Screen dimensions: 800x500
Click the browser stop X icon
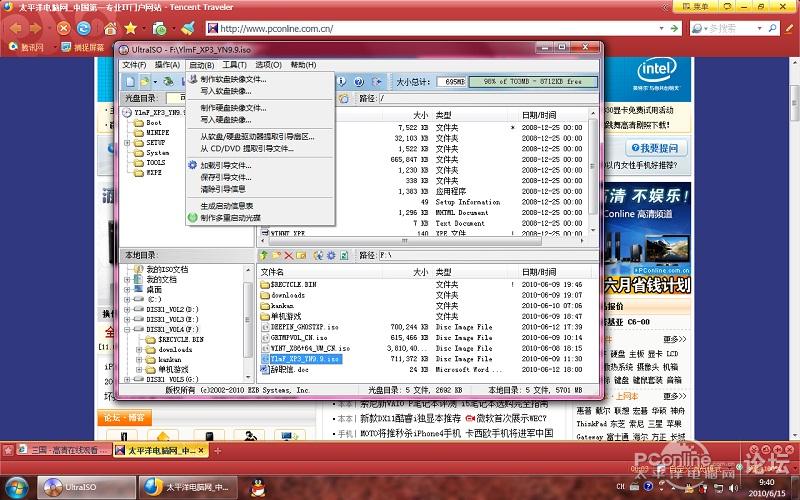pyautogui.click(x=63, y=28)
